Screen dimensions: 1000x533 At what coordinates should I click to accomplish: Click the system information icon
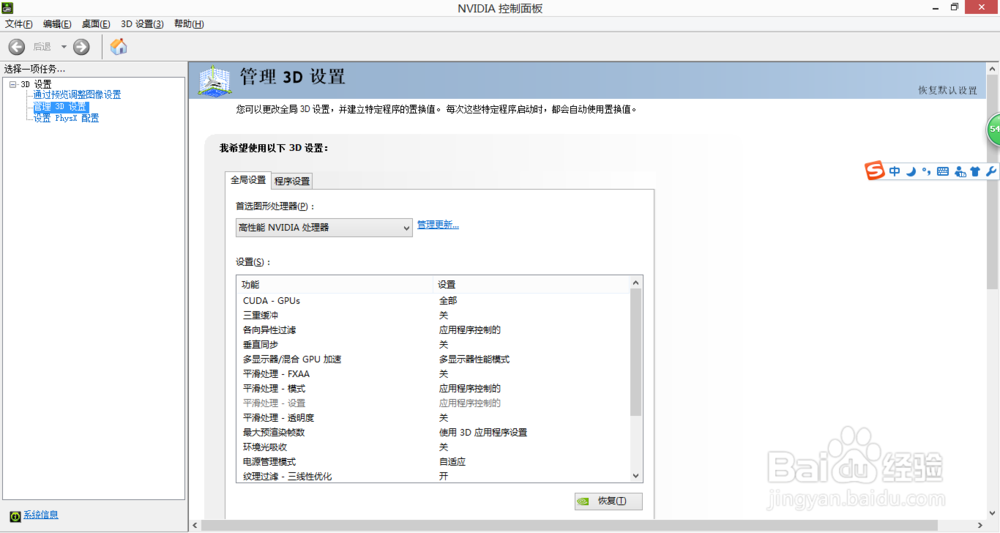pyautogui.click(x=15, y=516)
